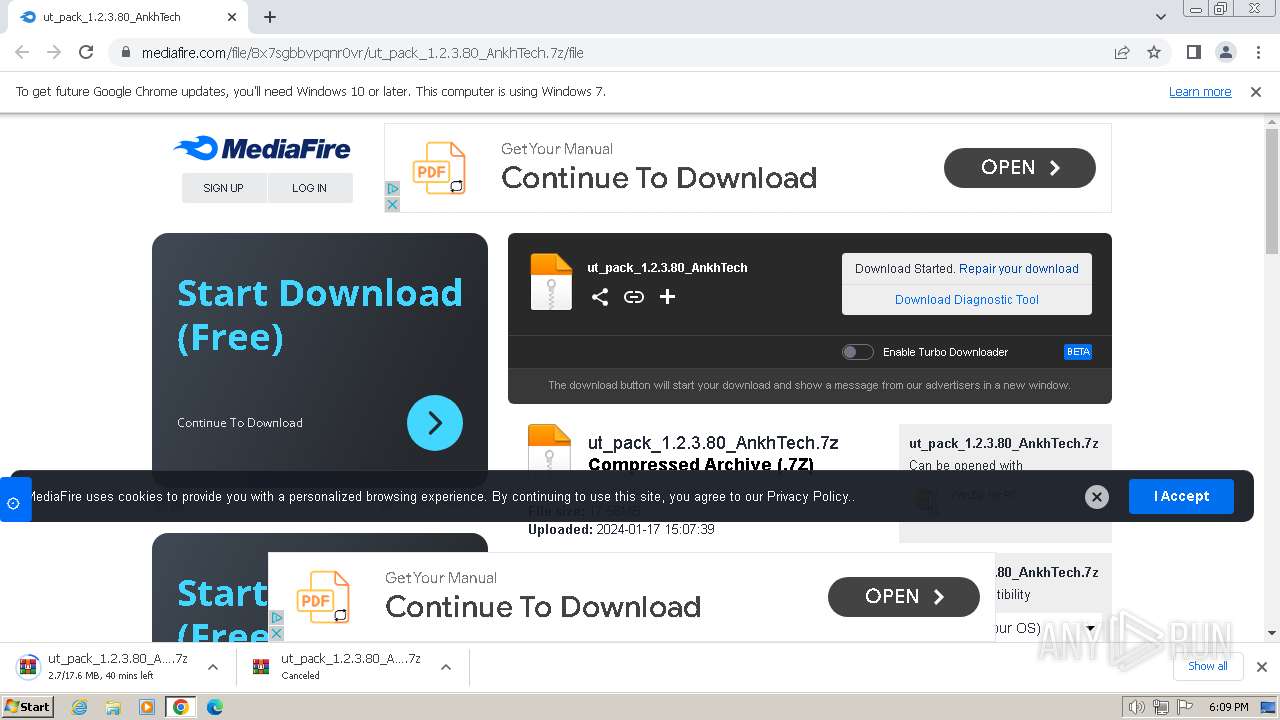Click the BETA badge

point(1078,352)
